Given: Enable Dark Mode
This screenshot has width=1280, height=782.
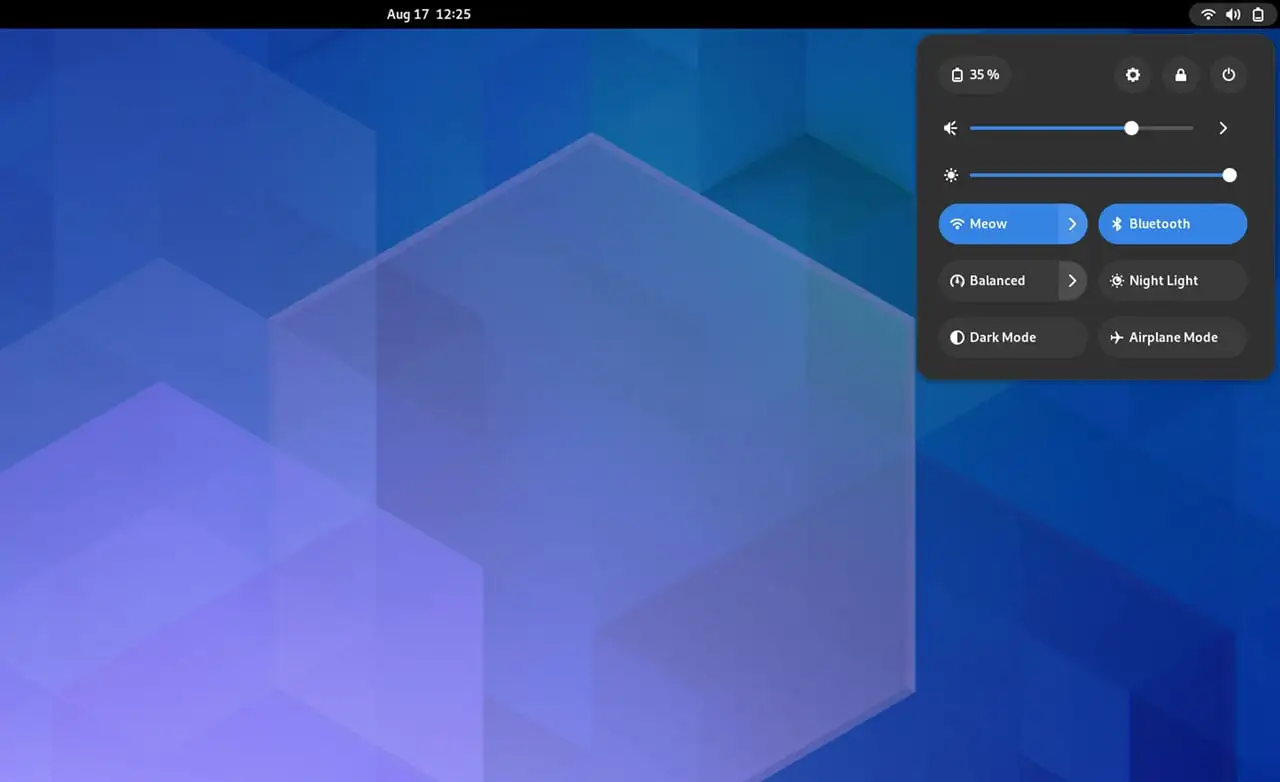Looking at the screenshot, I should click(1013, 338).
